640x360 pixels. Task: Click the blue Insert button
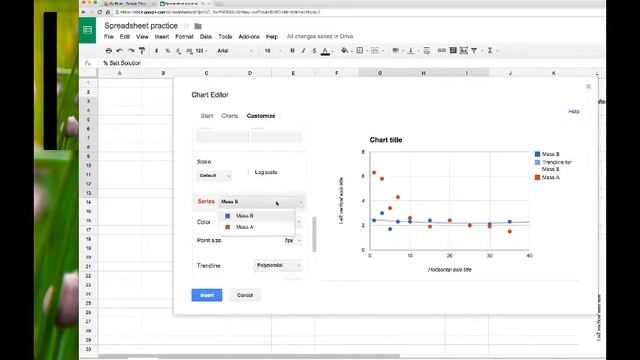pyautogui.click(x=207, y=295)
